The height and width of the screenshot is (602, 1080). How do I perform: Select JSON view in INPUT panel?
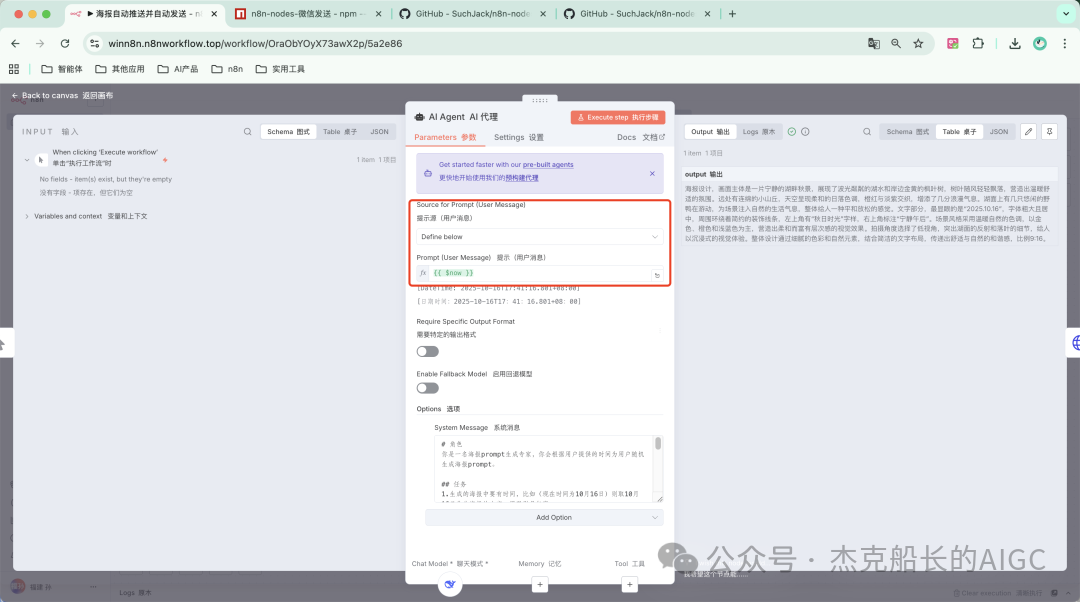(380, 132)
